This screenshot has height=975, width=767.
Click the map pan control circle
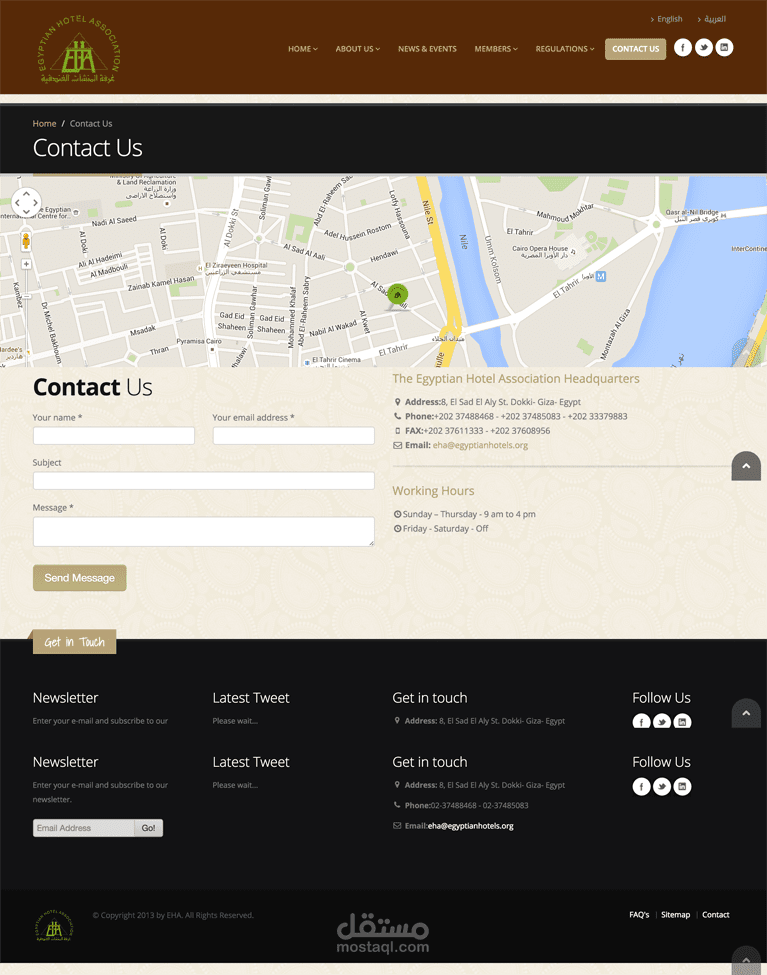pyautogui.click(x=26, y=203)
